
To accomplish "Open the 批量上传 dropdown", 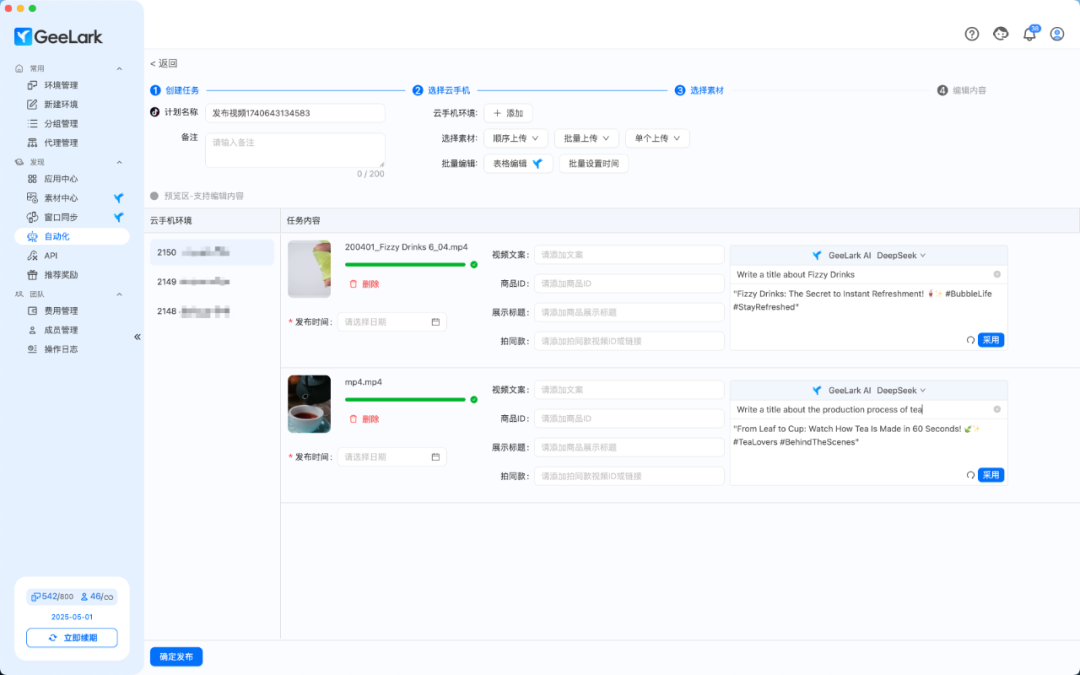I will coord(586,138).
